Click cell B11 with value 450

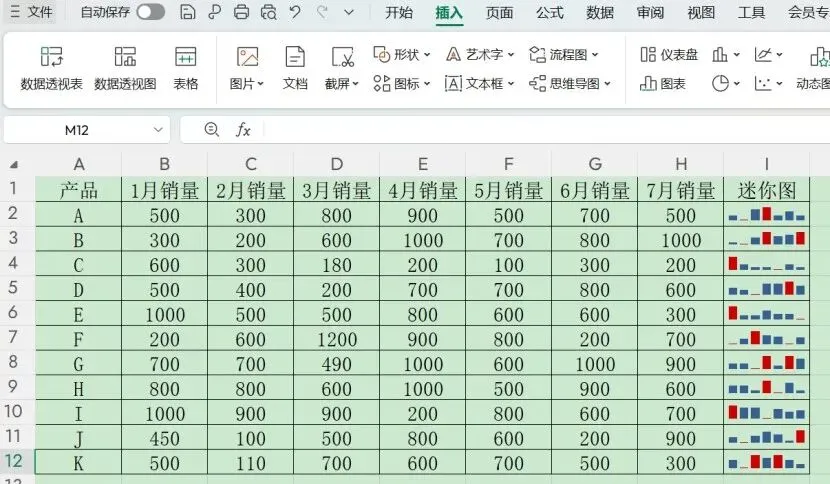164,438
